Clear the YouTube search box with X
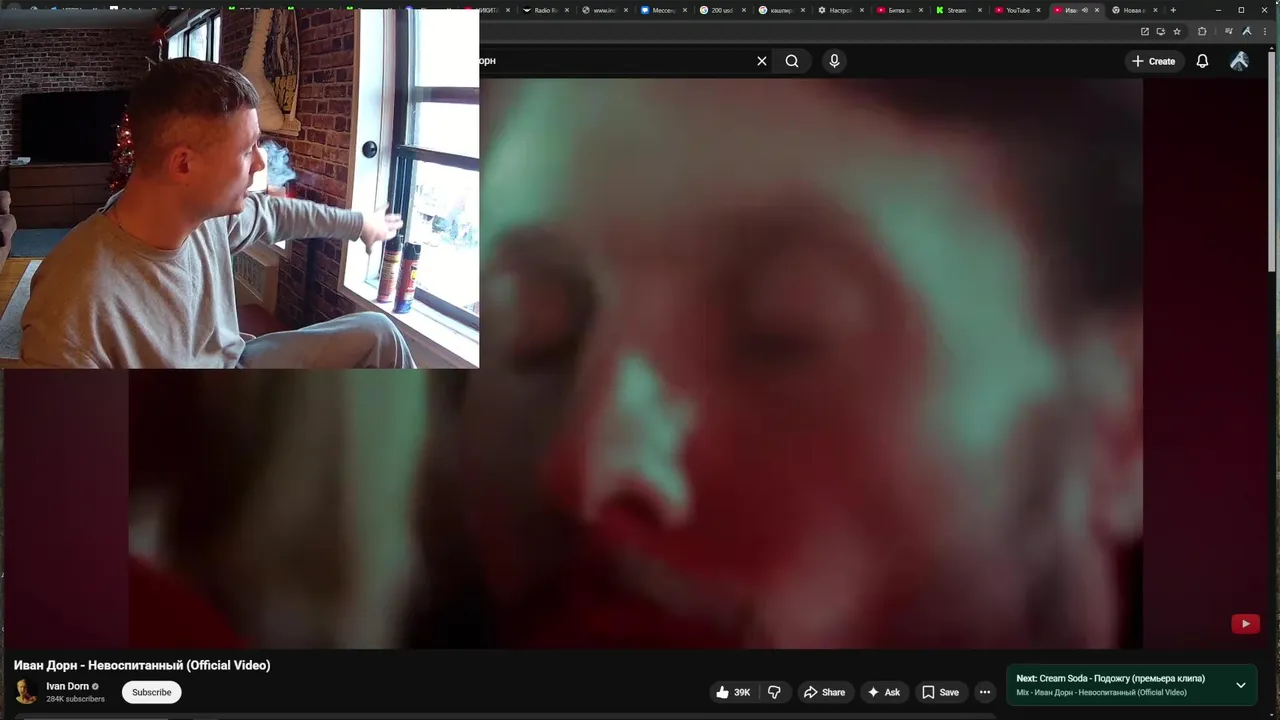Screen dimensions: 1280x720 pos(762,61)
